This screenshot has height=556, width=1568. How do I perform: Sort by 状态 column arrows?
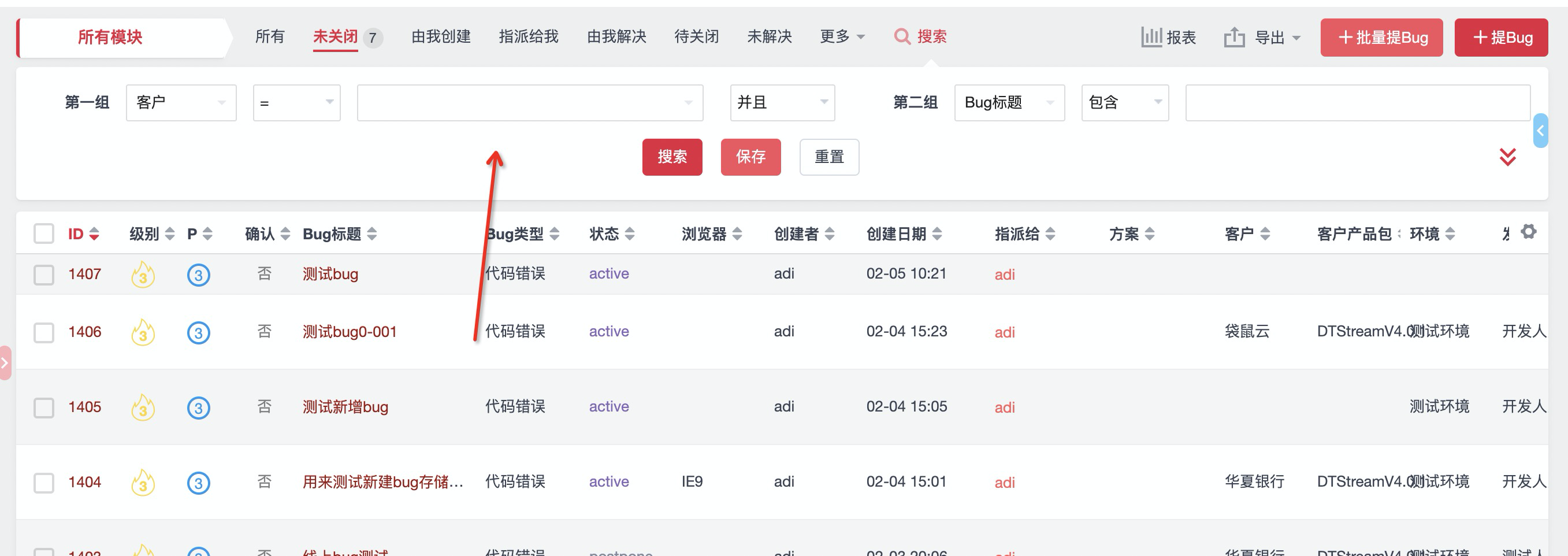click(x=630, y=234)
